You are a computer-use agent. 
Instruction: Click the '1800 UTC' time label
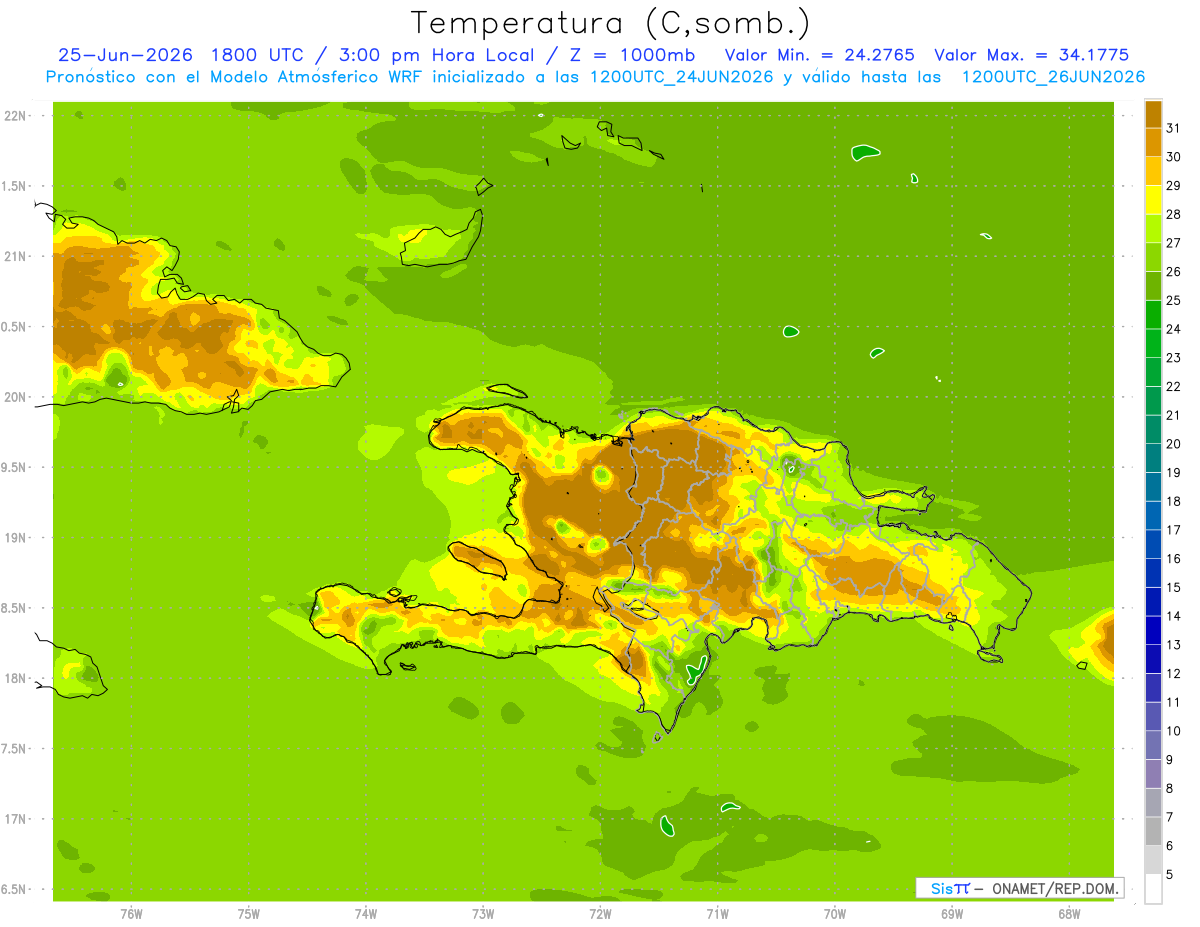point(258,55)
